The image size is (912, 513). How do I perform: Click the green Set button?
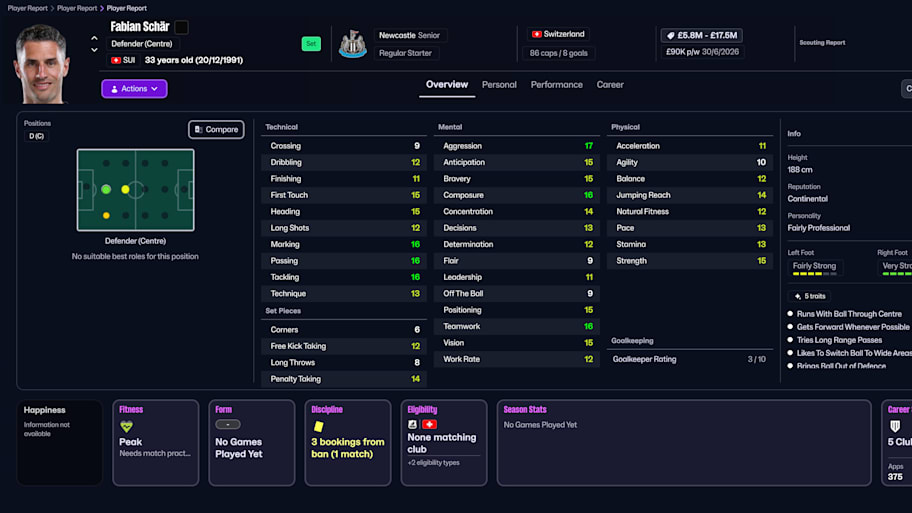[311, 44]
